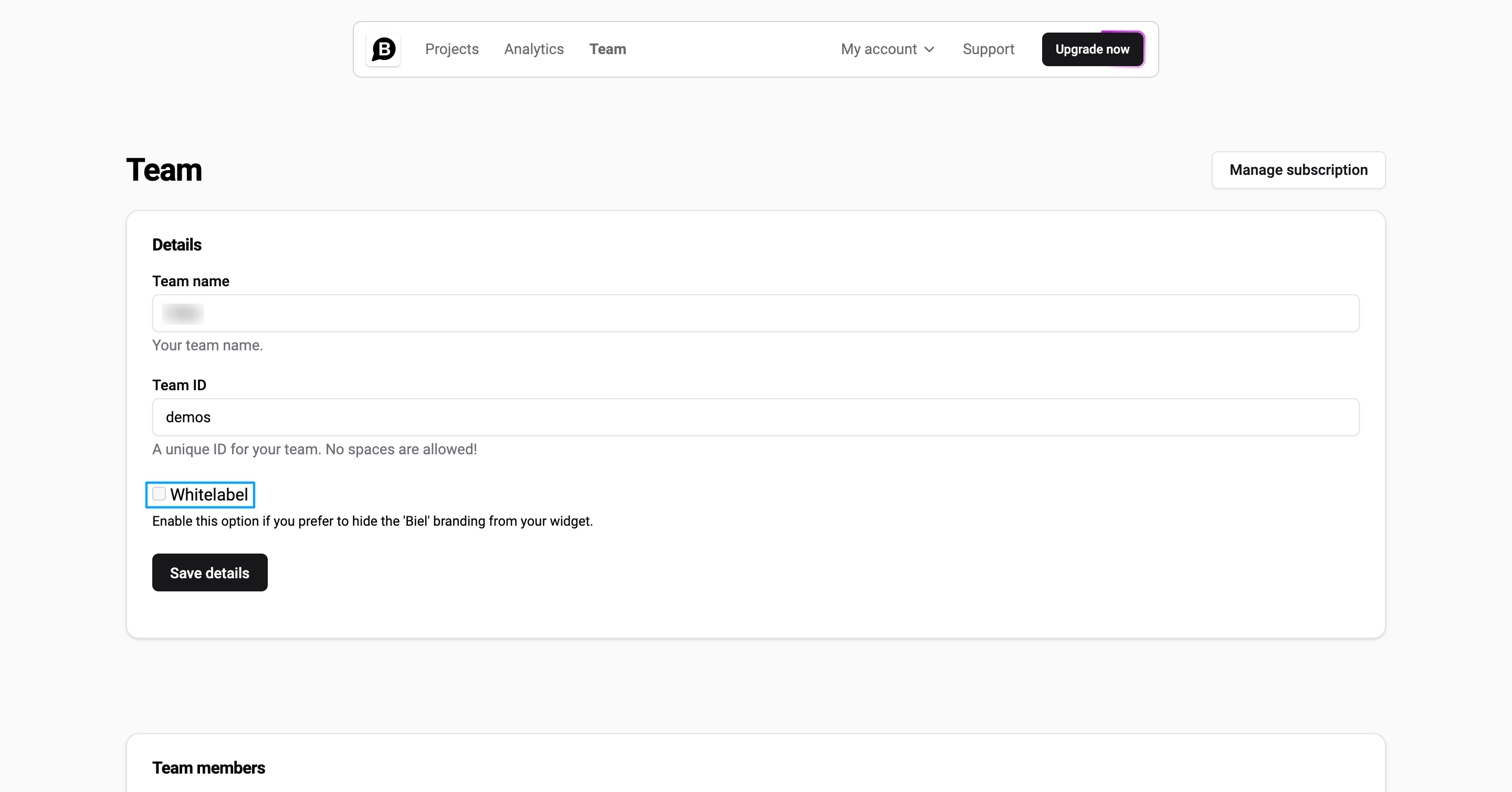Click the Team page title
Image resolution: width=1512 pixels, height=792 pixels.
click(x=164, y=170)
